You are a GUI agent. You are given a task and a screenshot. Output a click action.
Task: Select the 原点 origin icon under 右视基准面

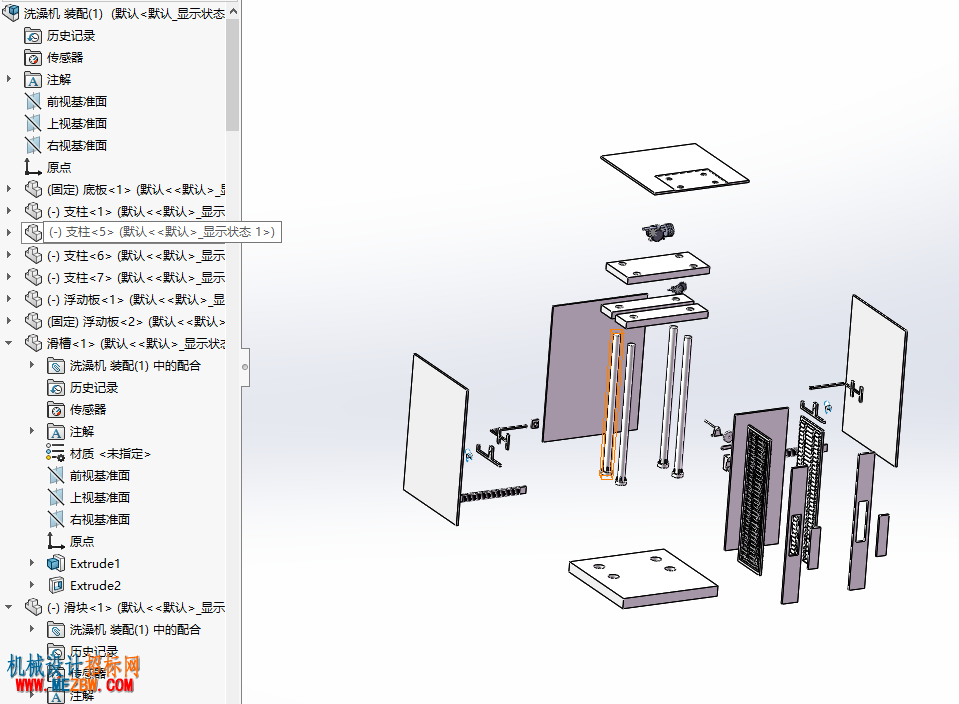click(x=33, y=167)
